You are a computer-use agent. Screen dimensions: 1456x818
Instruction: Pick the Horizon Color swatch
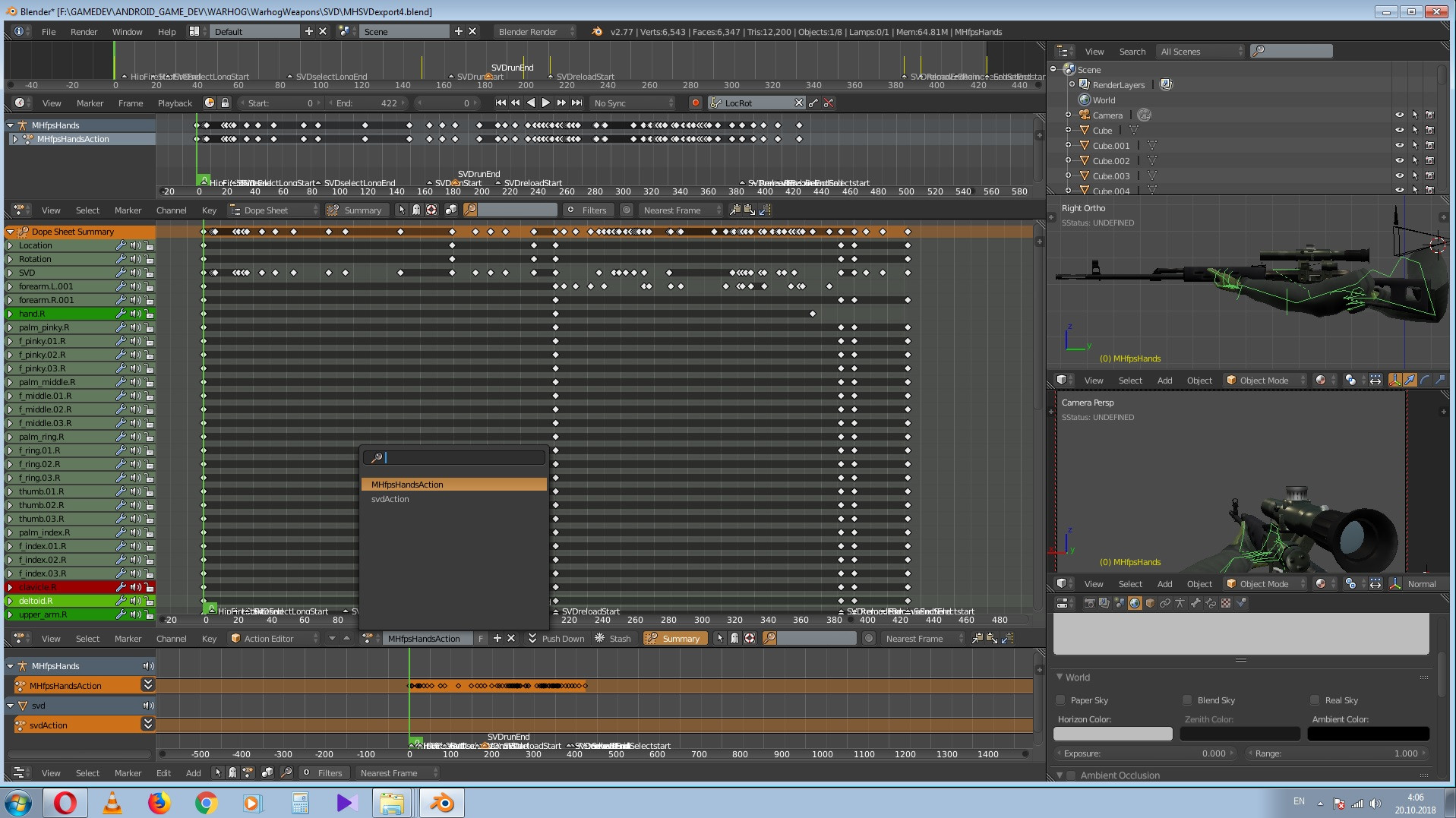tap(1113, 734)
